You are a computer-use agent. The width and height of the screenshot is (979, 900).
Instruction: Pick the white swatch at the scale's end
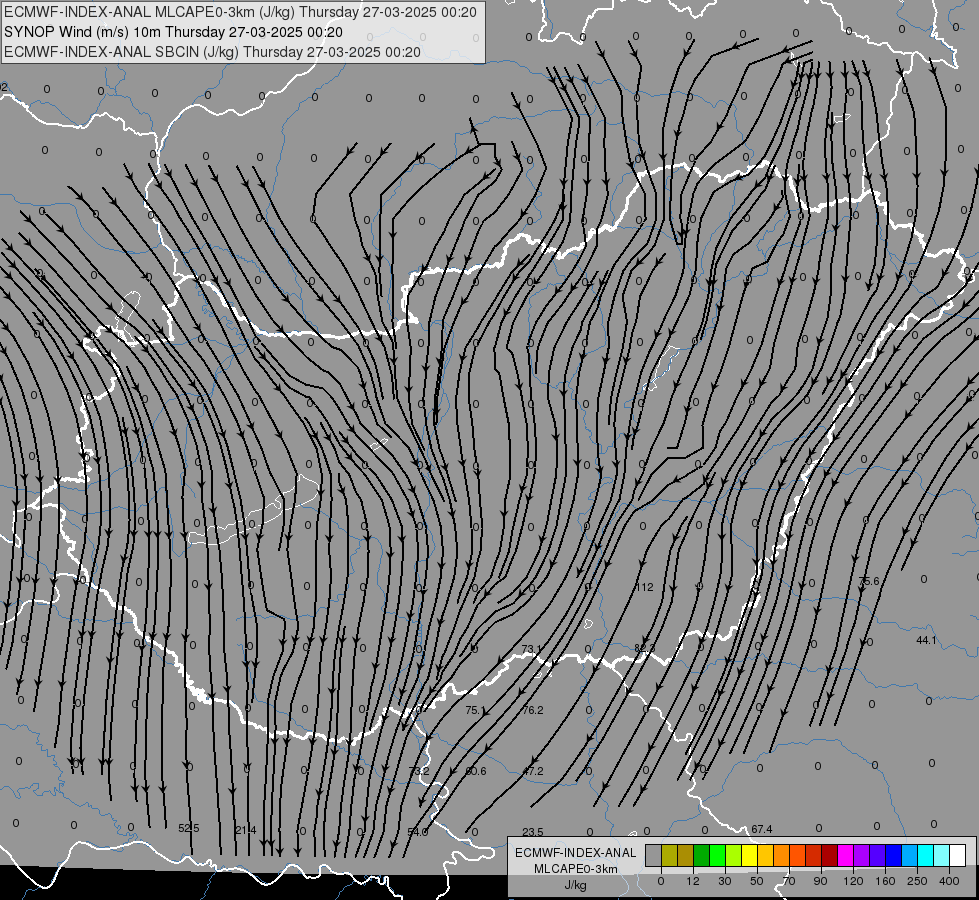point(958,855)
